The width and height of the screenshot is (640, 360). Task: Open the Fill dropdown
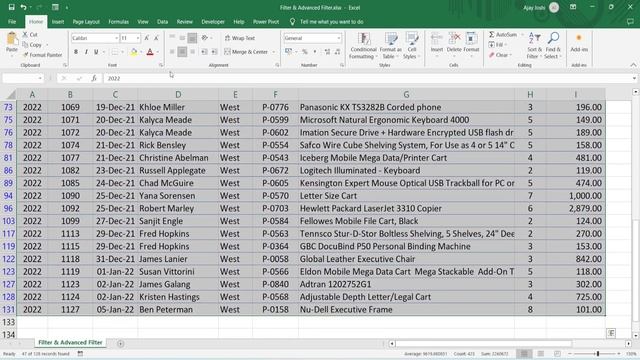pyautogui.click(x=498, y=45)
